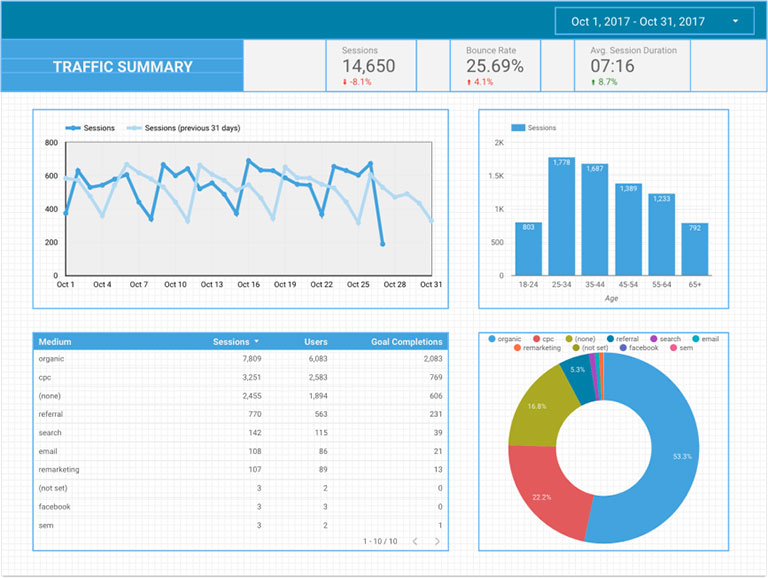Click the 25.69% Bounce Rate scorecard value
Screen dimensions: 768x578
tap(495, 66)
